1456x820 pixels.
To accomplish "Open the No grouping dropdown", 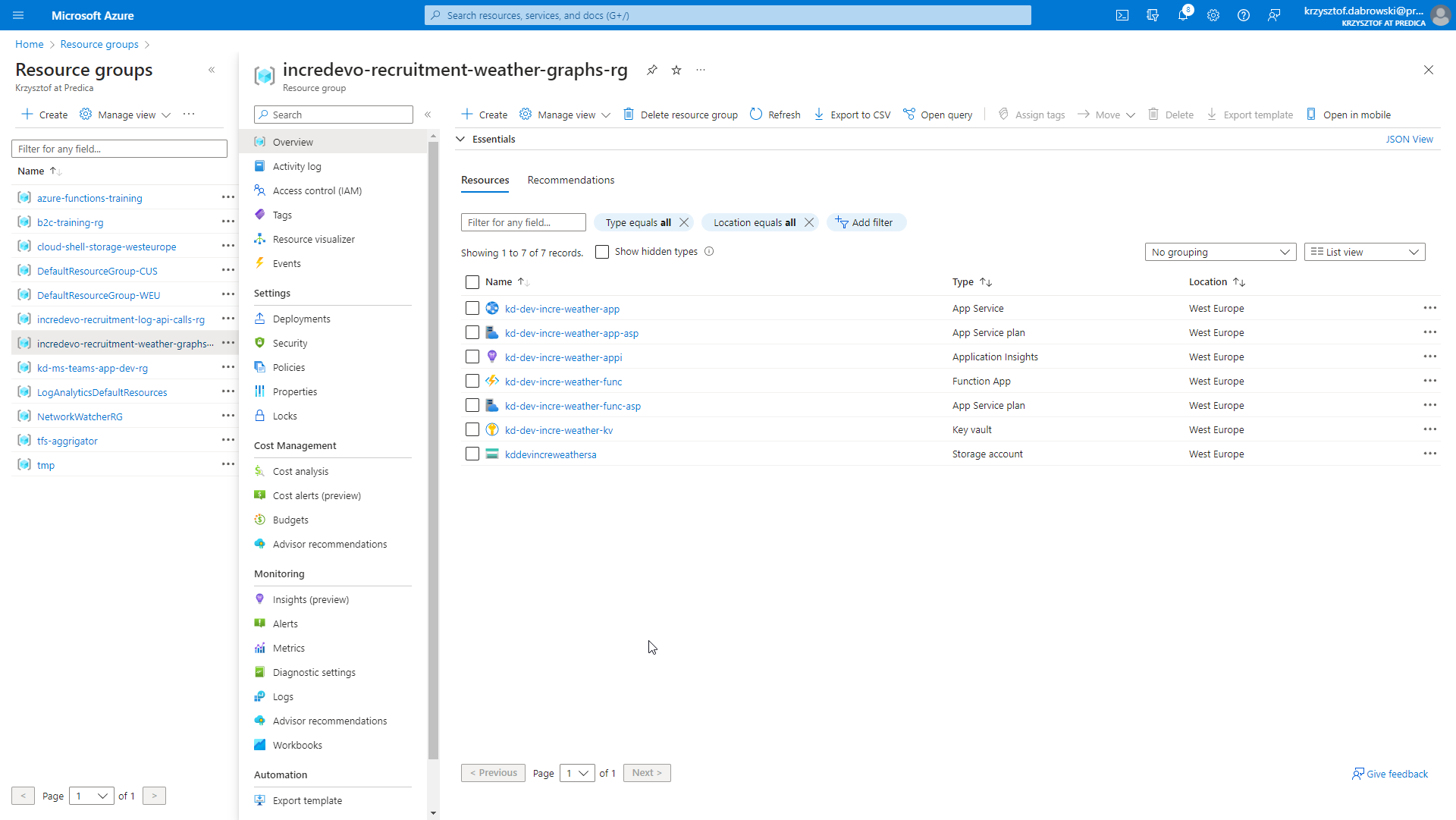I will pos(1220,252).
